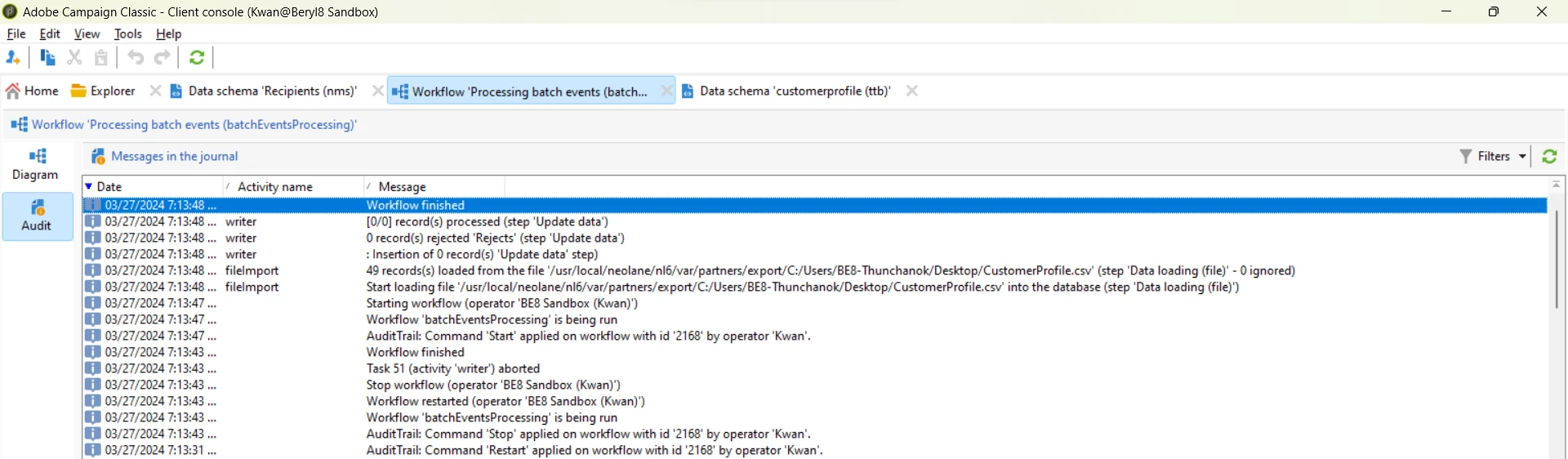The image size is (1568, 459).
Task: Click info icon of '[0/0] record(s) processed' row
Action: [93, 221]
